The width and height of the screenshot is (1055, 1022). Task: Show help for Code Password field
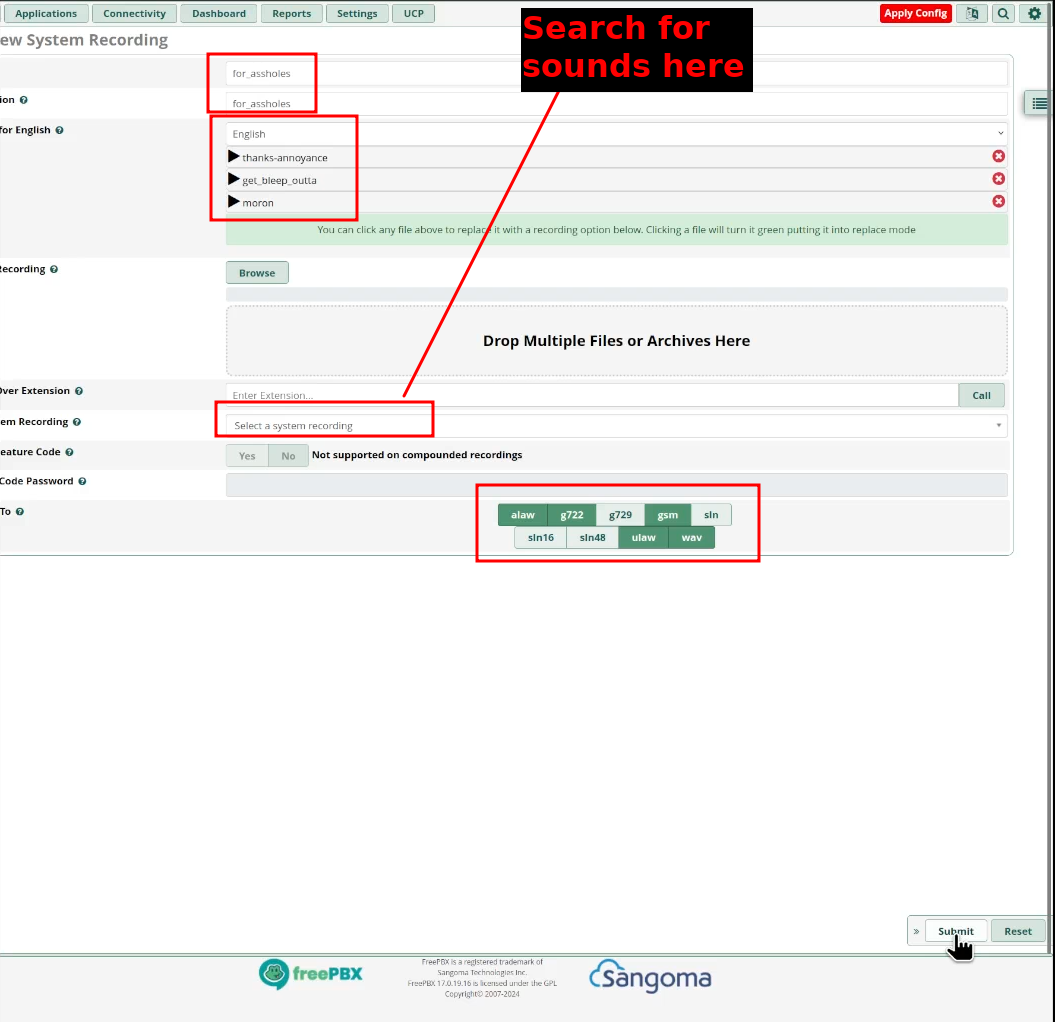pos(82,481)
